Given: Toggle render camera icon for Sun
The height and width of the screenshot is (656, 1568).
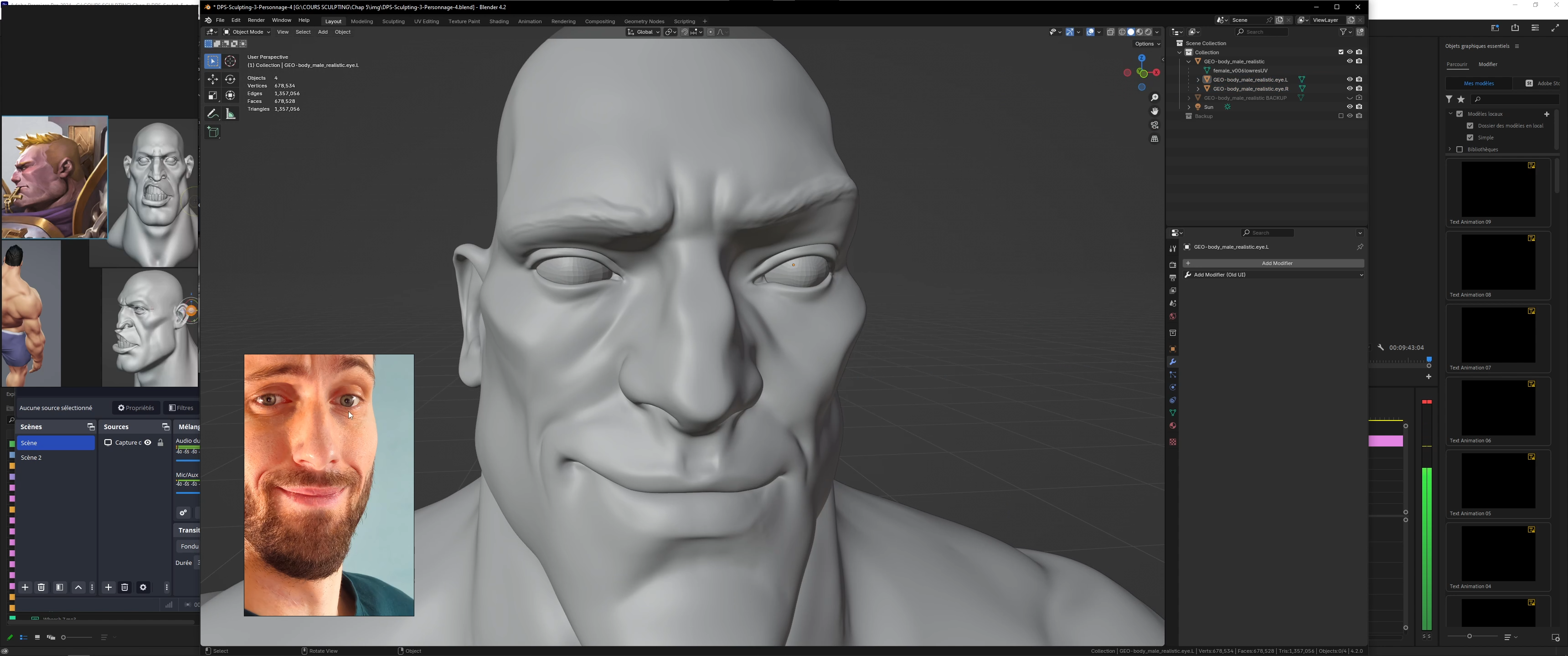Looking at the screenshot, I should click(1359, 107).
